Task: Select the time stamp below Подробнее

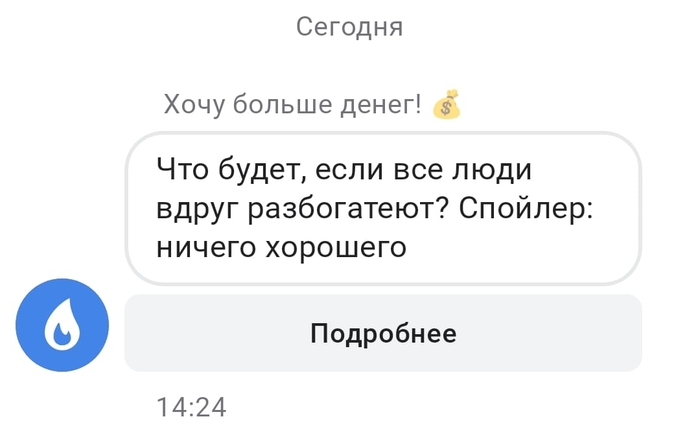Action: click(192, 407)
